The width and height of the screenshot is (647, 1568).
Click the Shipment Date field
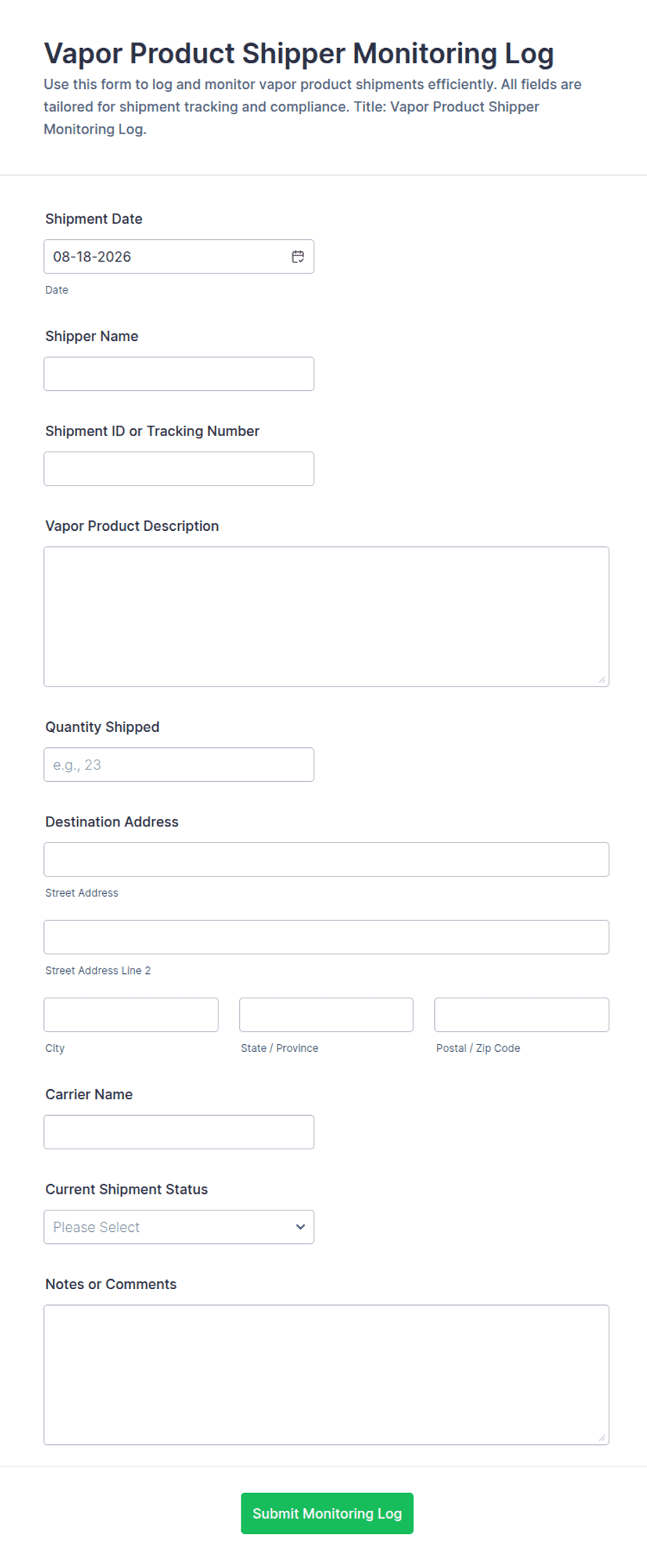point(179,257)
